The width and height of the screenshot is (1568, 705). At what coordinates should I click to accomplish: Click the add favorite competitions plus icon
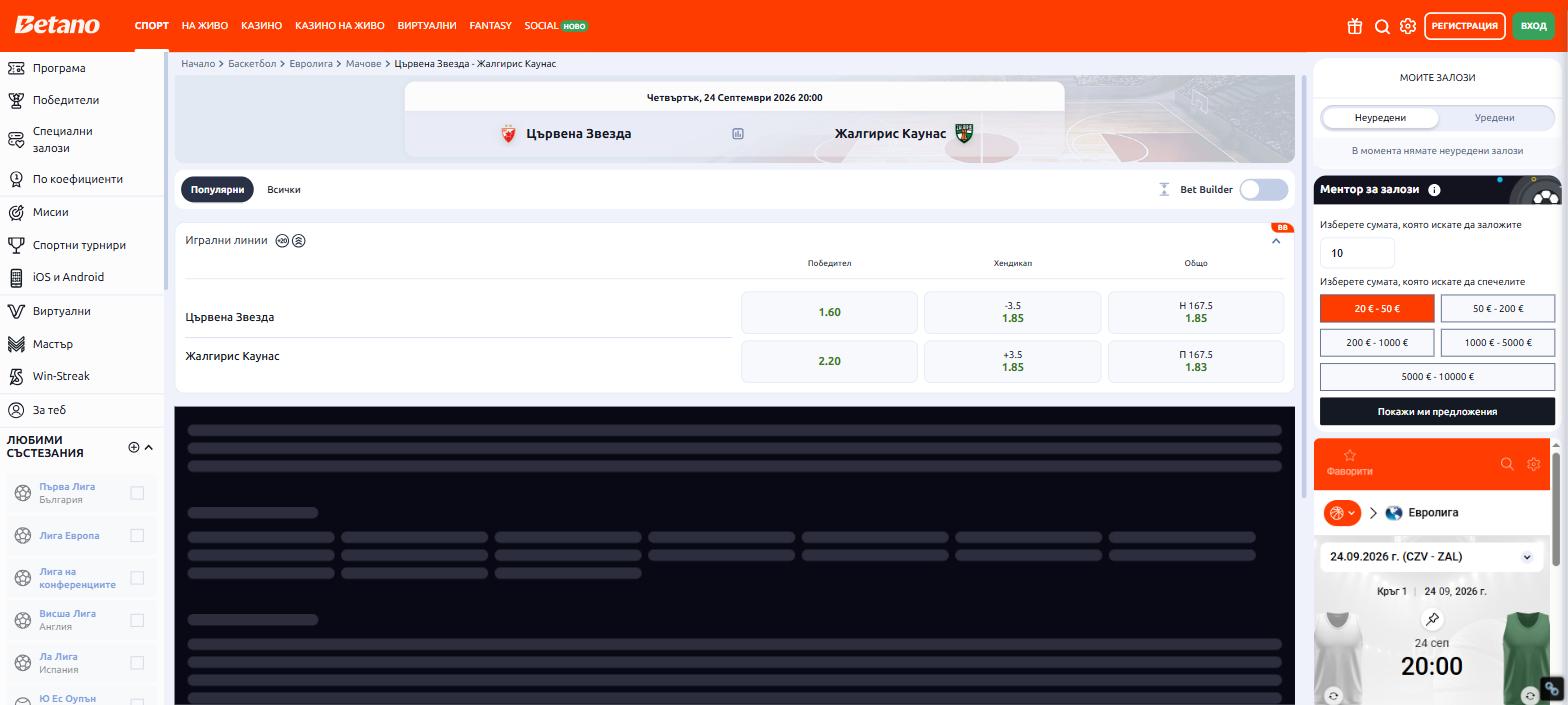[x=134, y=447]
